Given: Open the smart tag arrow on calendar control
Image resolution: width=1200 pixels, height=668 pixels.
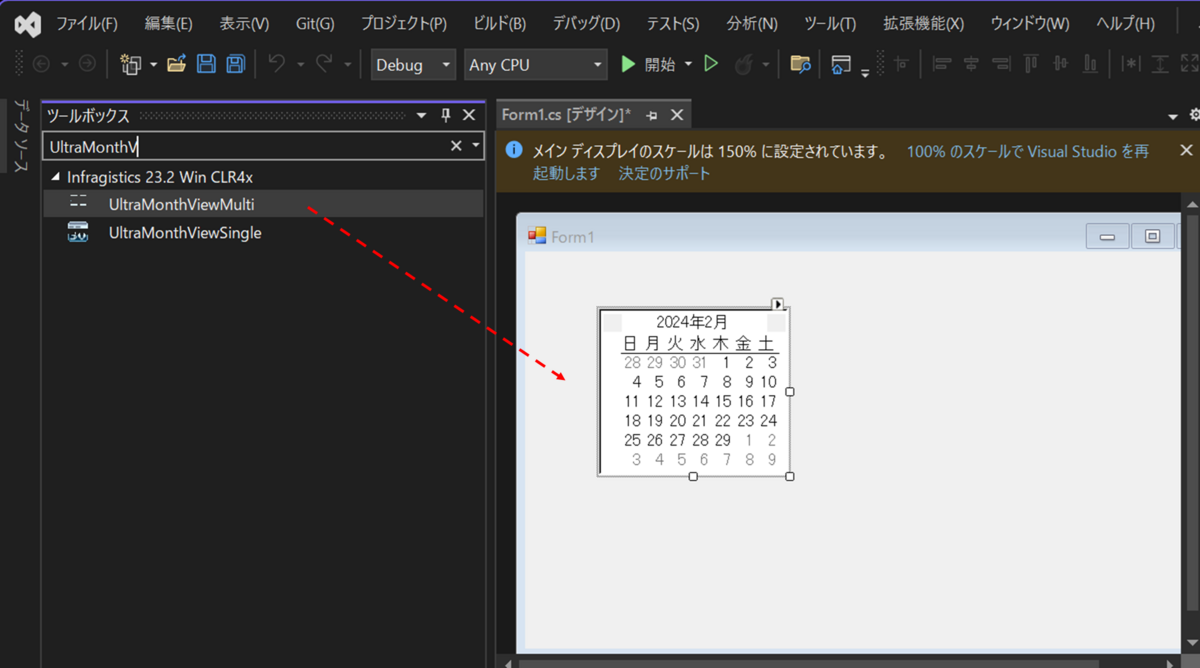Looking at the screenshot, I should 779,304.
